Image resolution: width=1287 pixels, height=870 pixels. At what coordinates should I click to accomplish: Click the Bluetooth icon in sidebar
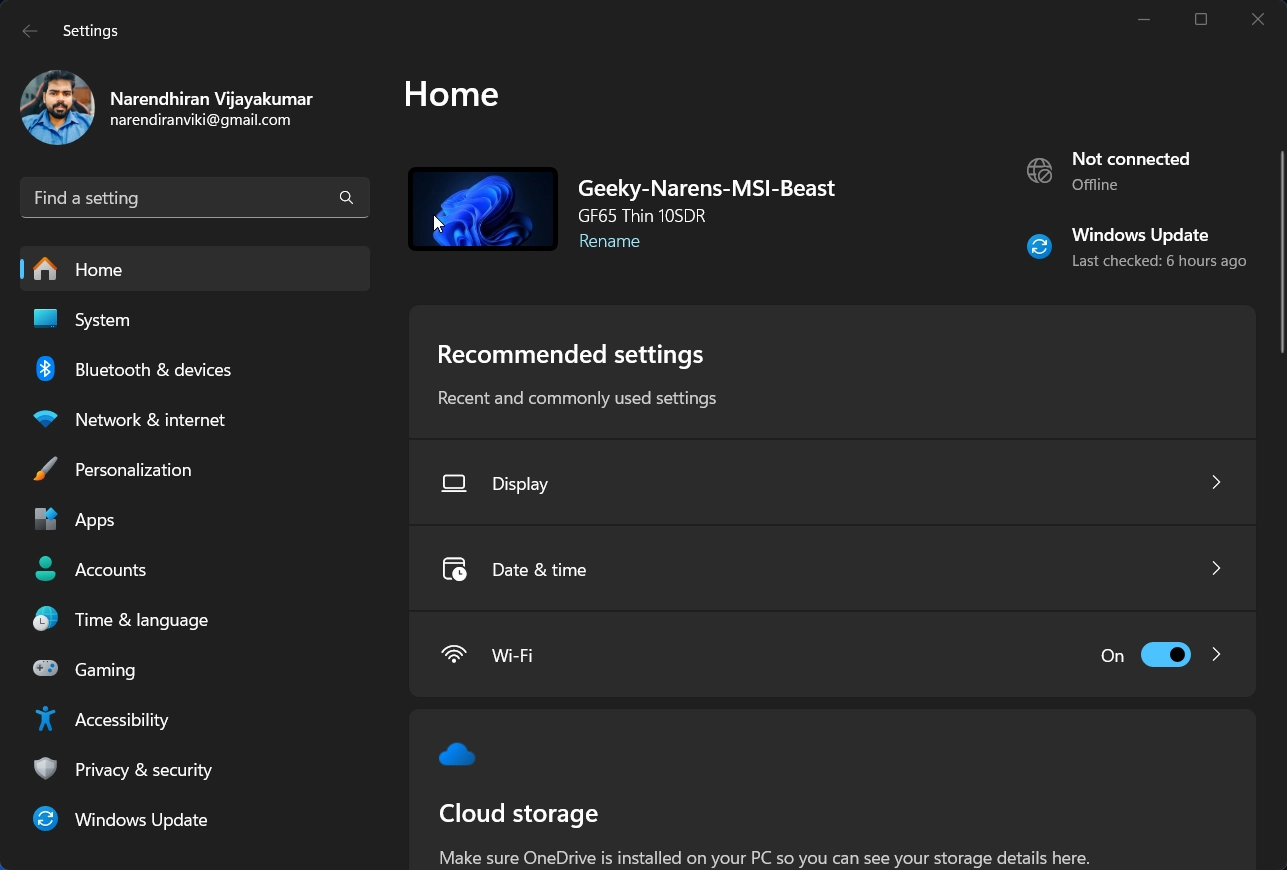[45, 369]
